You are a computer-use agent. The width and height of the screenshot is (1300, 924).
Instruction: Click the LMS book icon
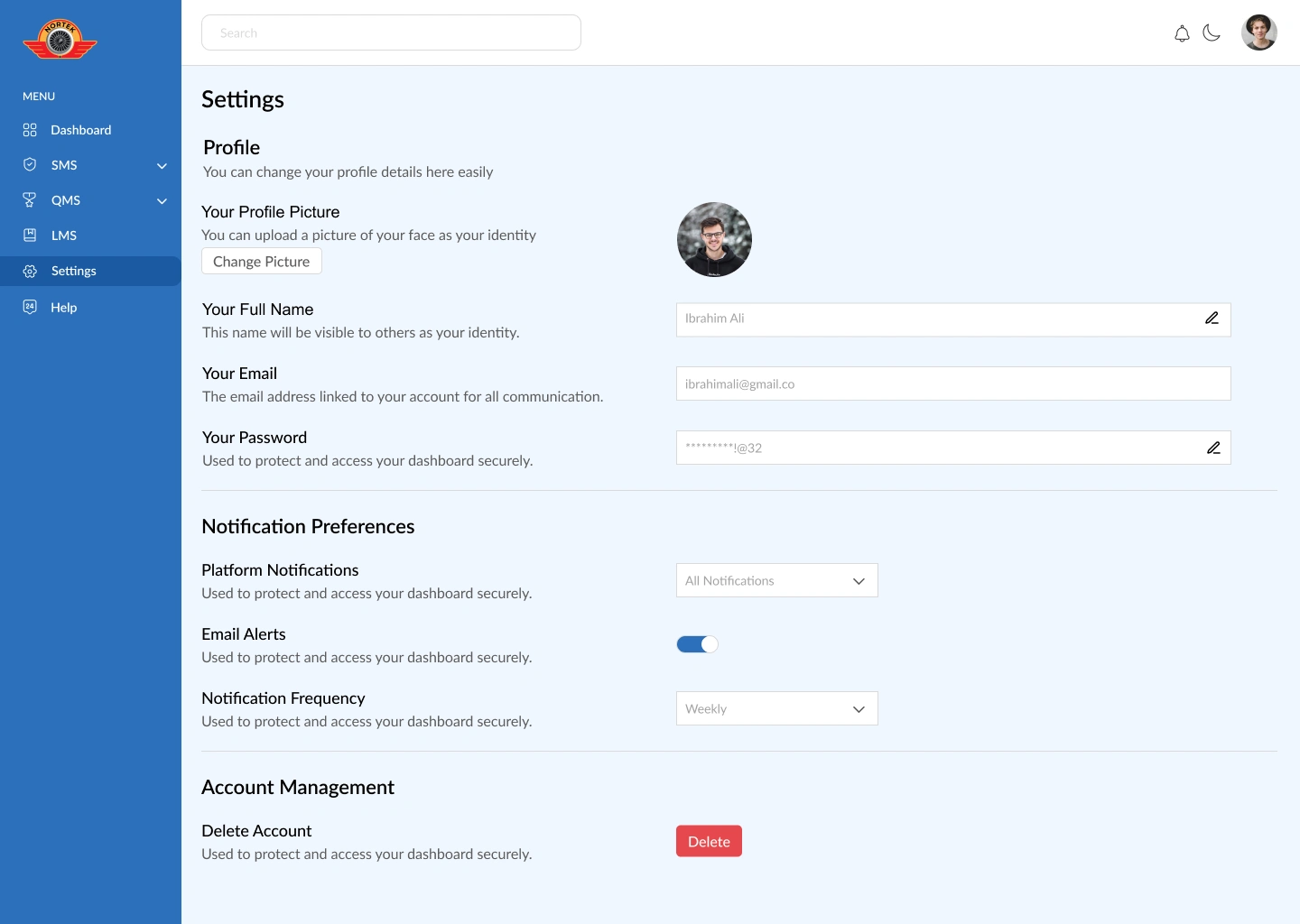(x=30, y=236)
